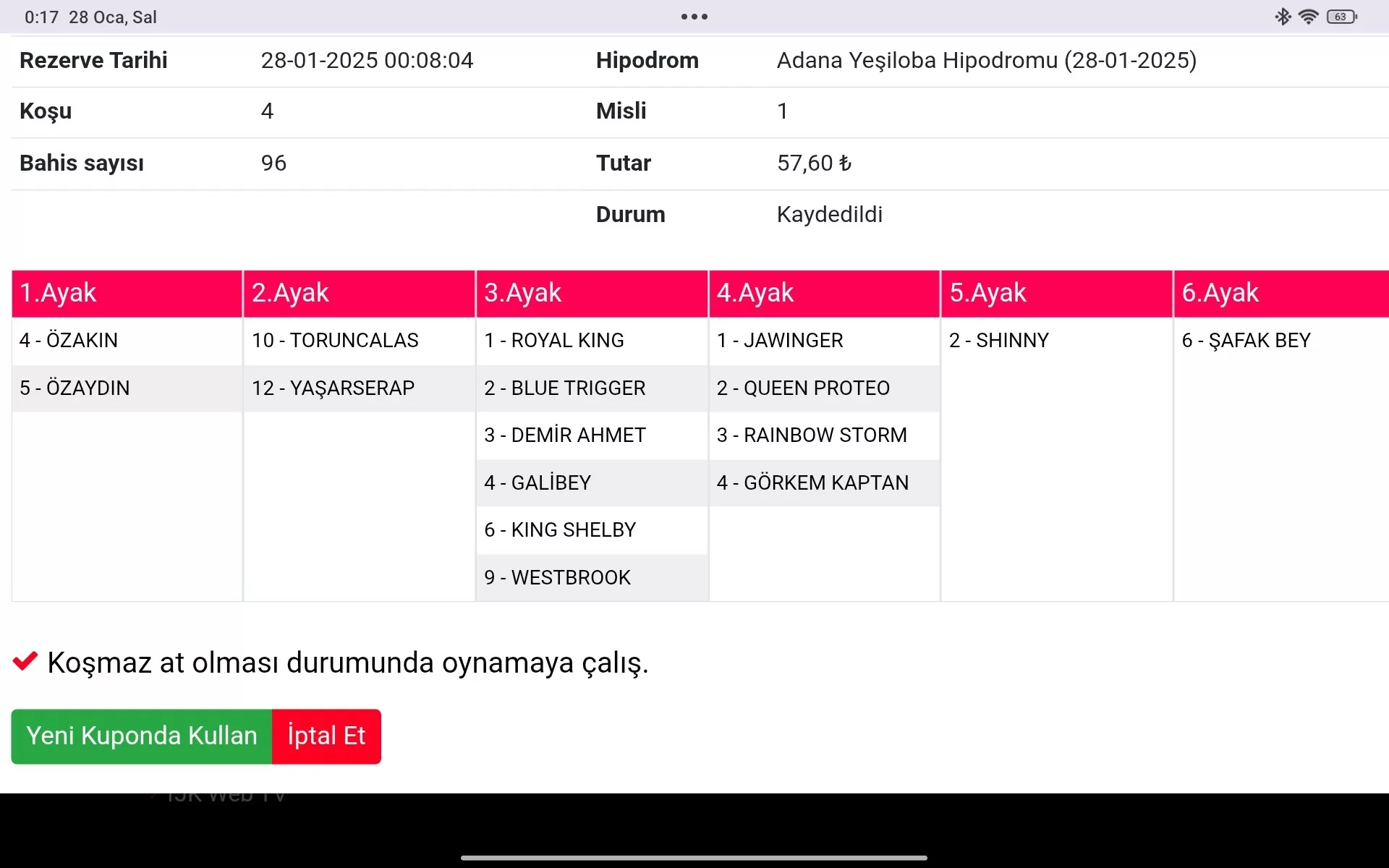Tap the 2 - BLUE TRIGGER row
Screen dimensions: 1389x868
(x=565, y=388)
